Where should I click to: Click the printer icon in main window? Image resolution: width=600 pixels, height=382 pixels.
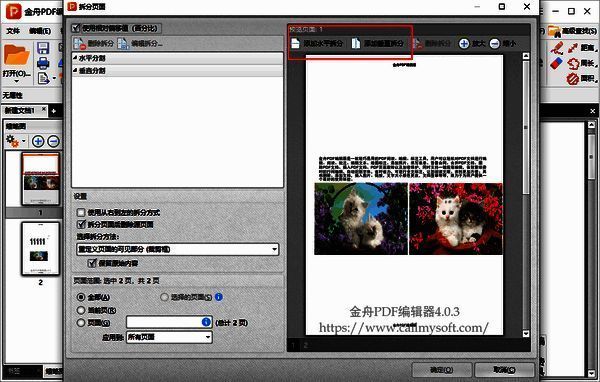43,63
